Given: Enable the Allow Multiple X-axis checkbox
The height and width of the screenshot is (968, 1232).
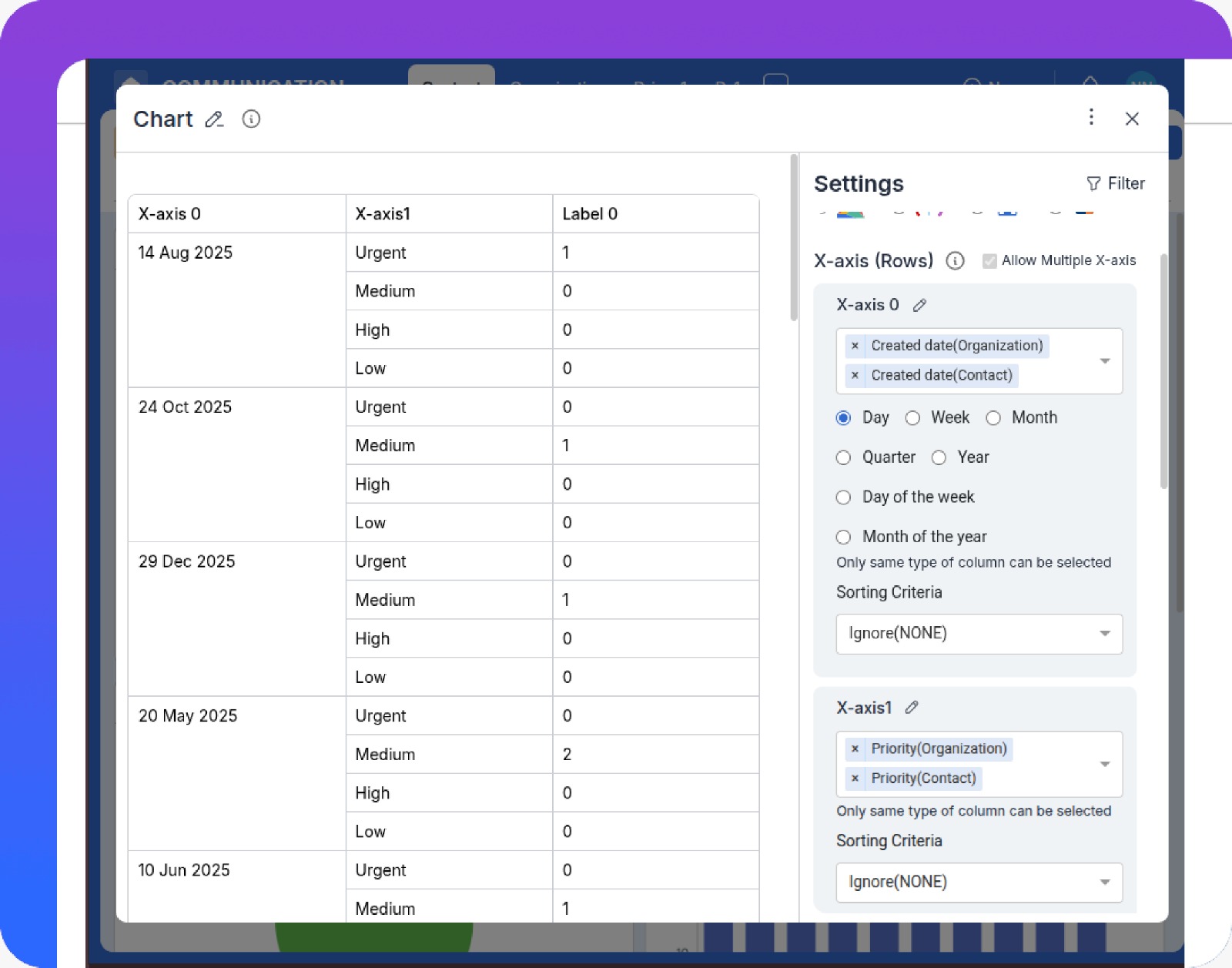Looking at the screenshot, I should [x=989, y=260].
